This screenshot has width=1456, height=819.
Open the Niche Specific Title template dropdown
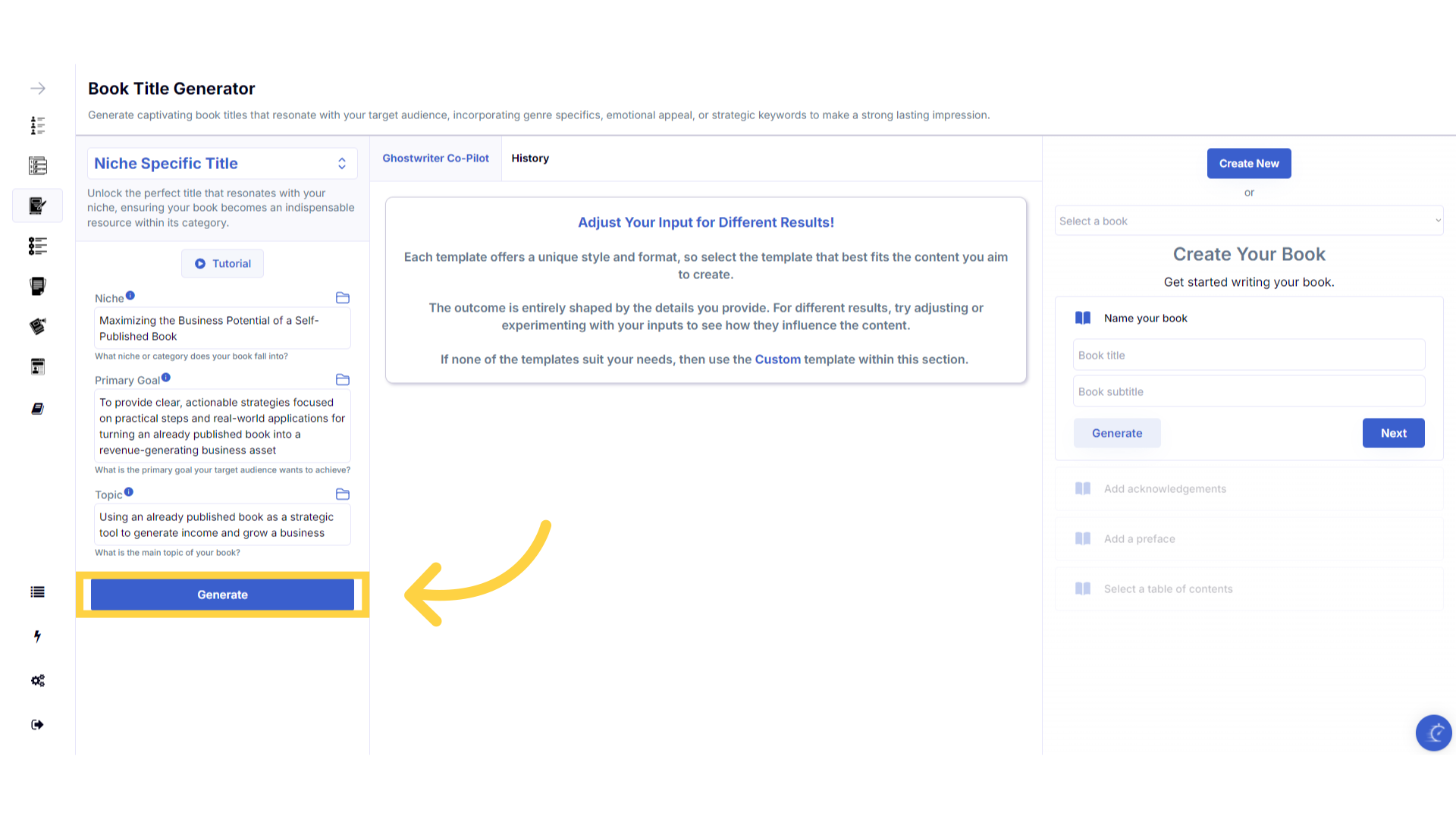click(x=221, y=164)
